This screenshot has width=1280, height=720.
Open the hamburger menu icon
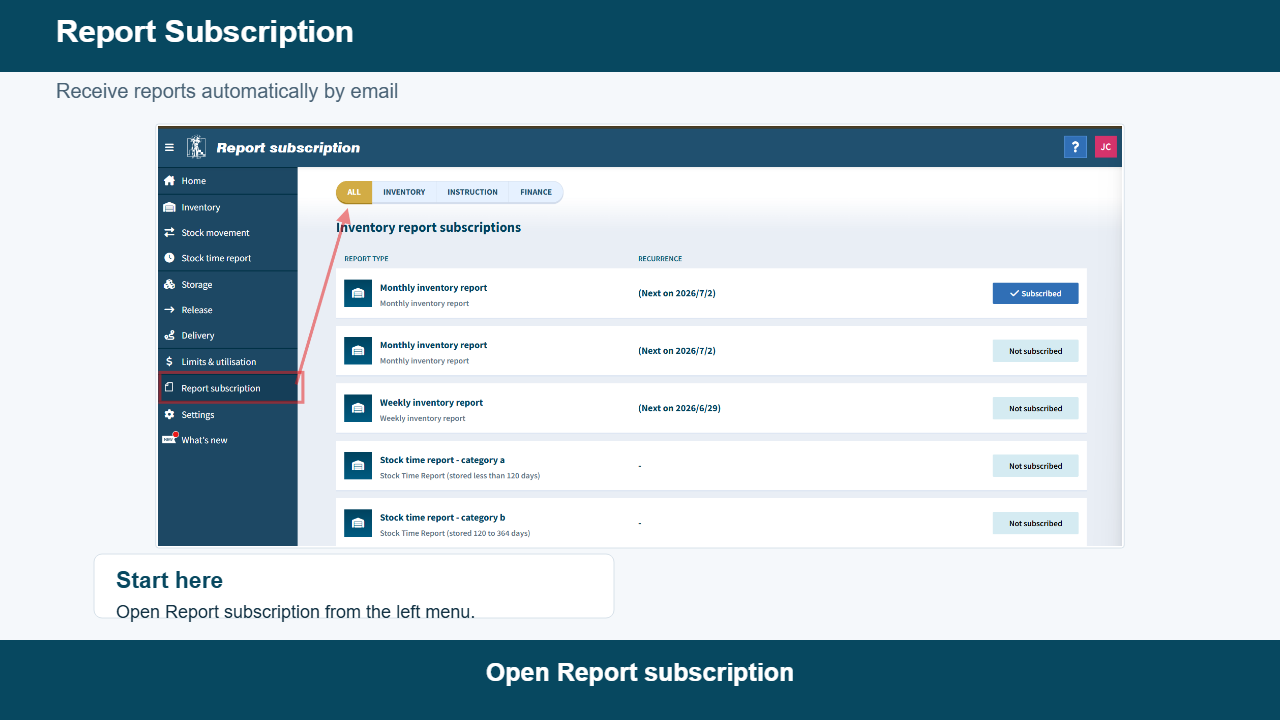169,147
